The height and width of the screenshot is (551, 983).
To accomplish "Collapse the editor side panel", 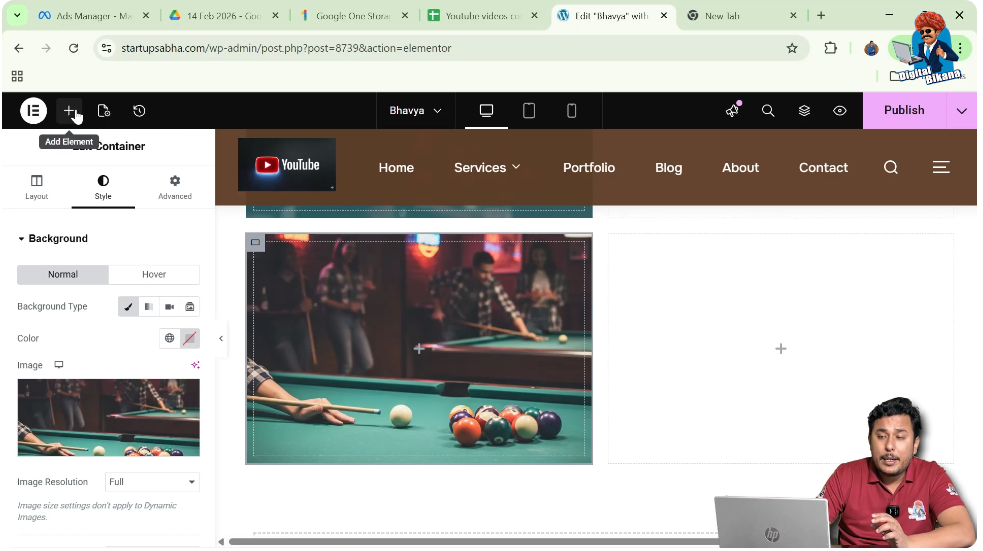I will coord(221,338).
